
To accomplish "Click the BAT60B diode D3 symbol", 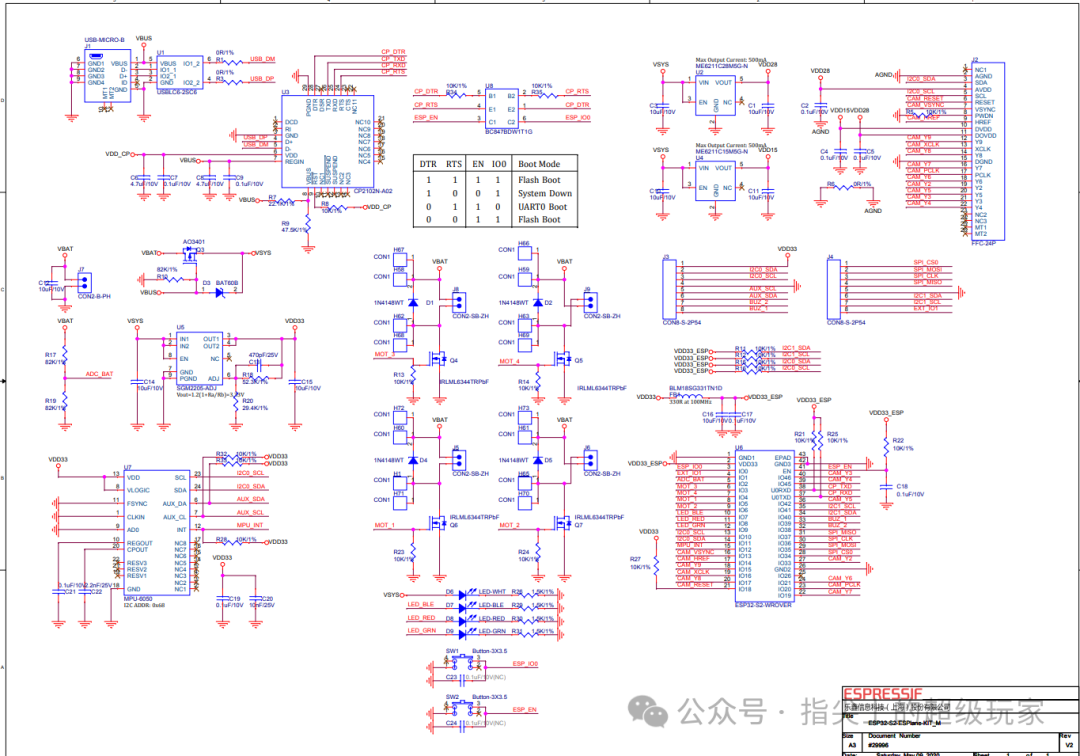I will pyautogui.click(x=219, y=292).
